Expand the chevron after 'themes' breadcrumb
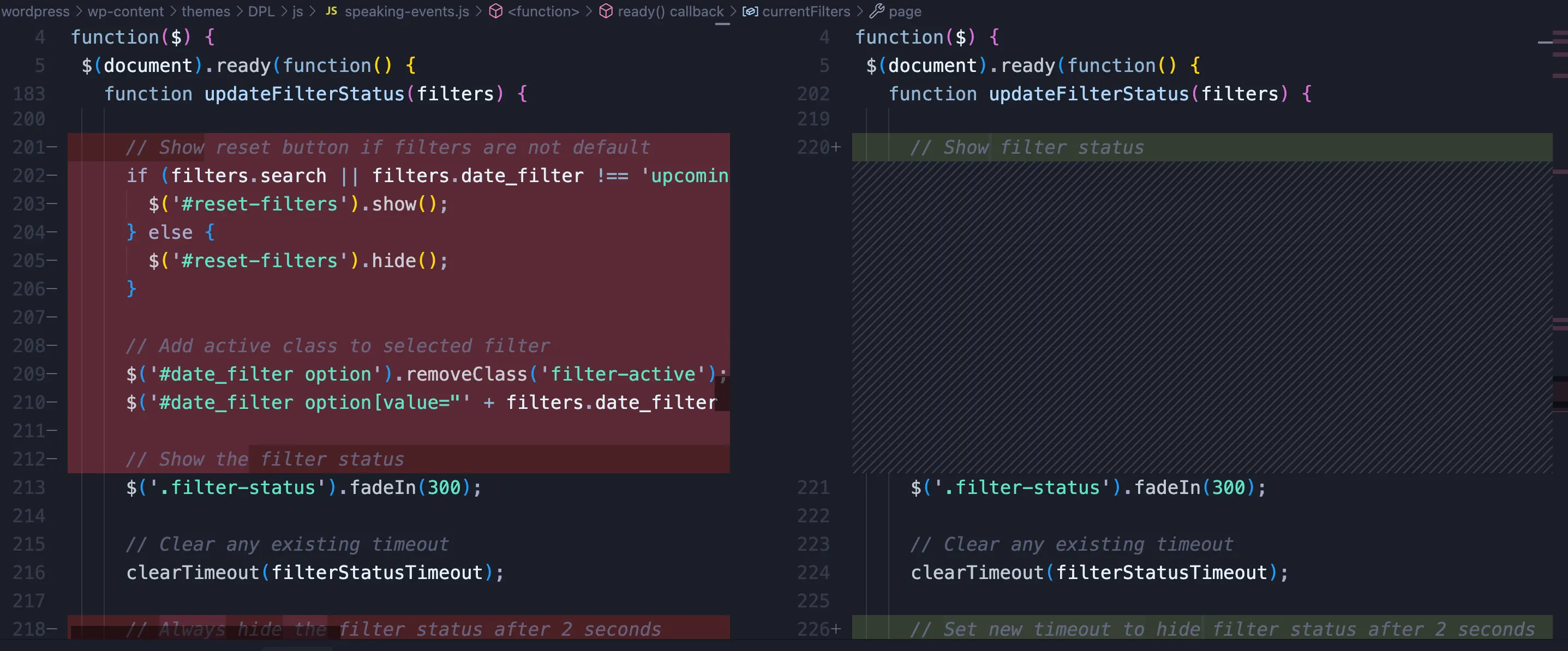Image resolution: width=1568 pixels, height=651 pixels. [239, 11]
